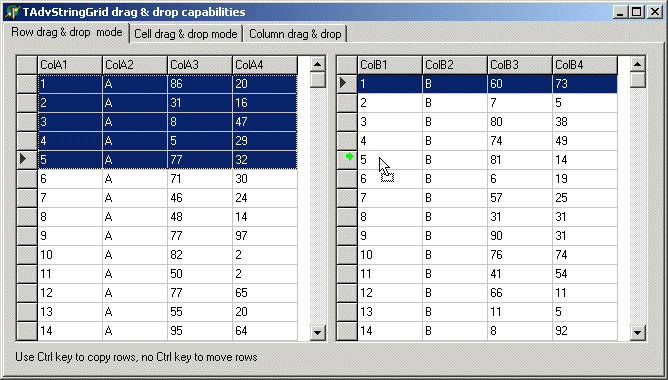Click cell '47' in left grid

point(265,122)
